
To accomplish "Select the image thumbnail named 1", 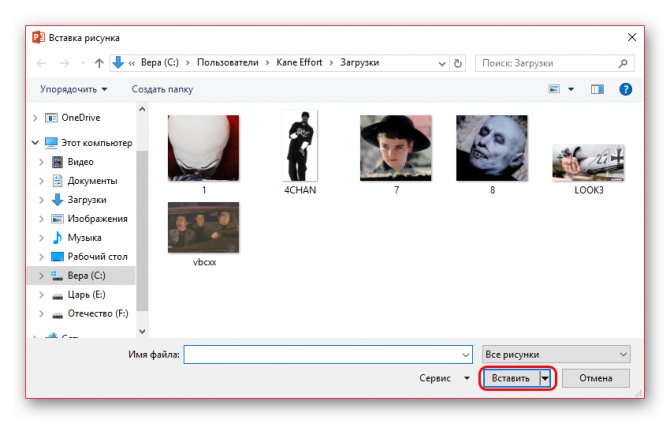I will (x=203, y=148).
